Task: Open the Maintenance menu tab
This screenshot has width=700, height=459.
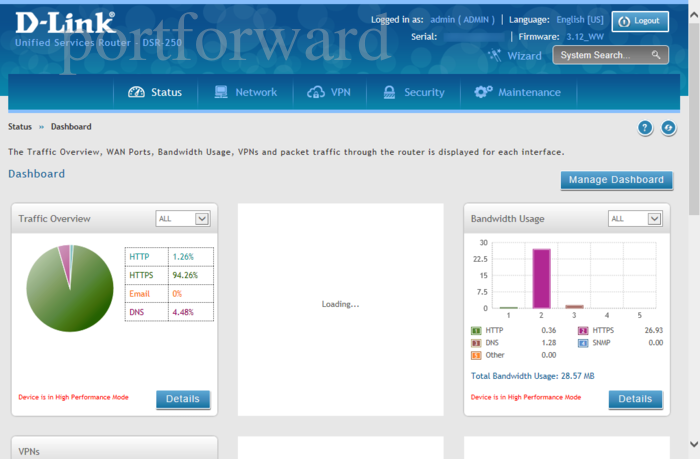Action: (529, 92)
